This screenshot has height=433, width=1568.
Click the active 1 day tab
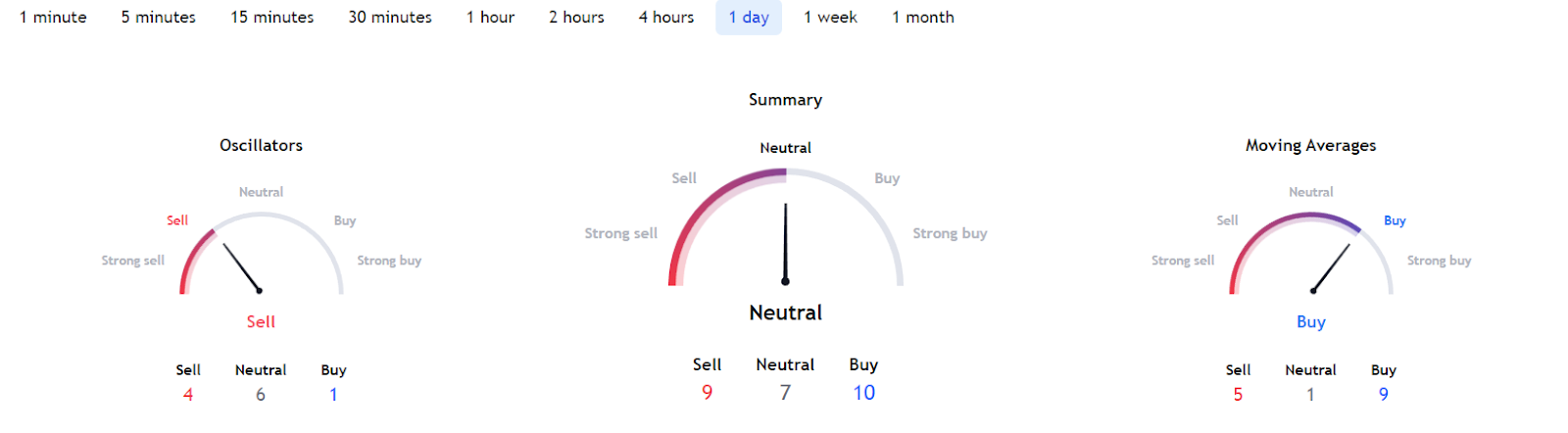click(749, 18)
